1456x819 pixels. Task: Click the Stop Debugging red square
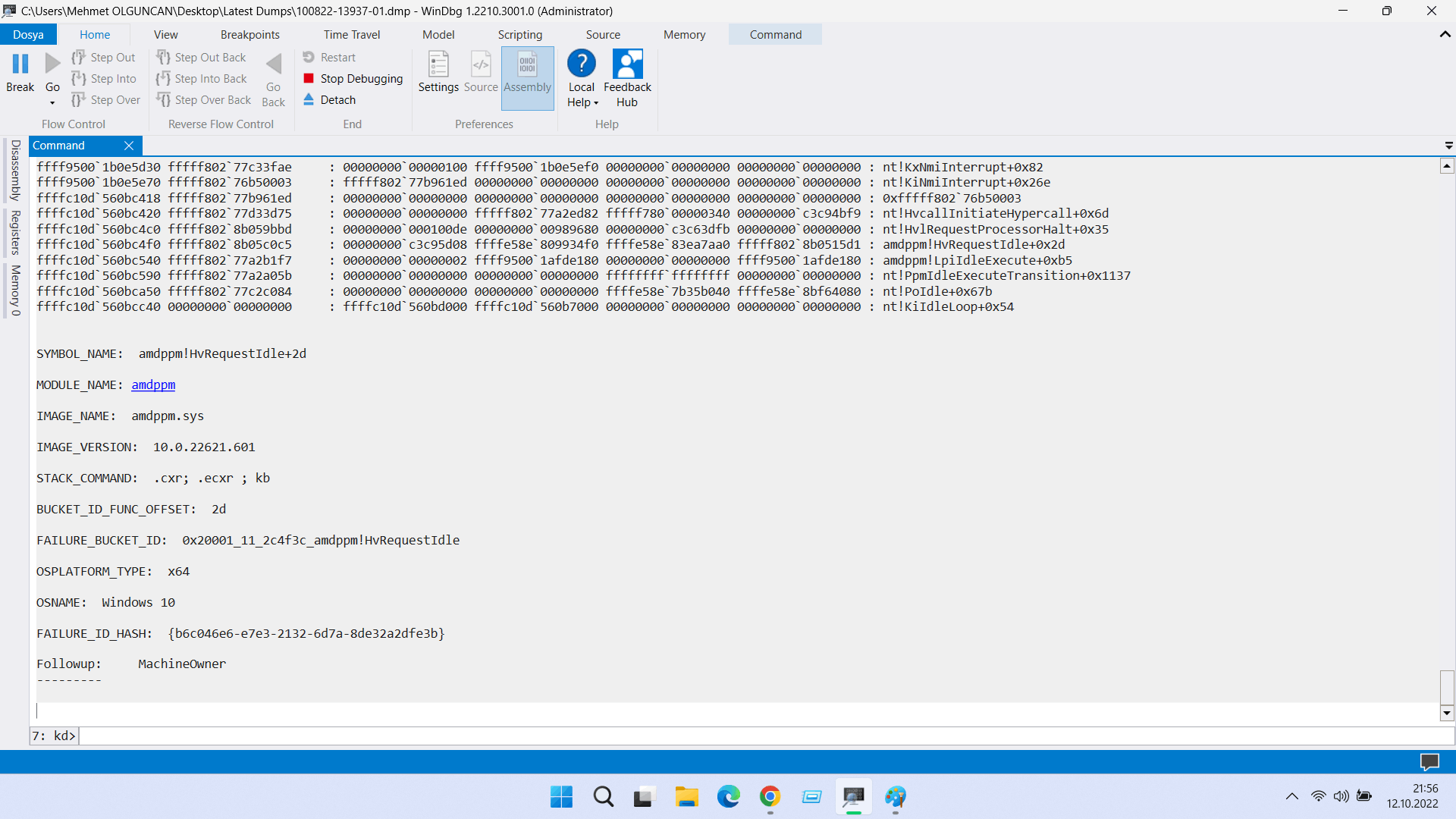coord(309,79)
